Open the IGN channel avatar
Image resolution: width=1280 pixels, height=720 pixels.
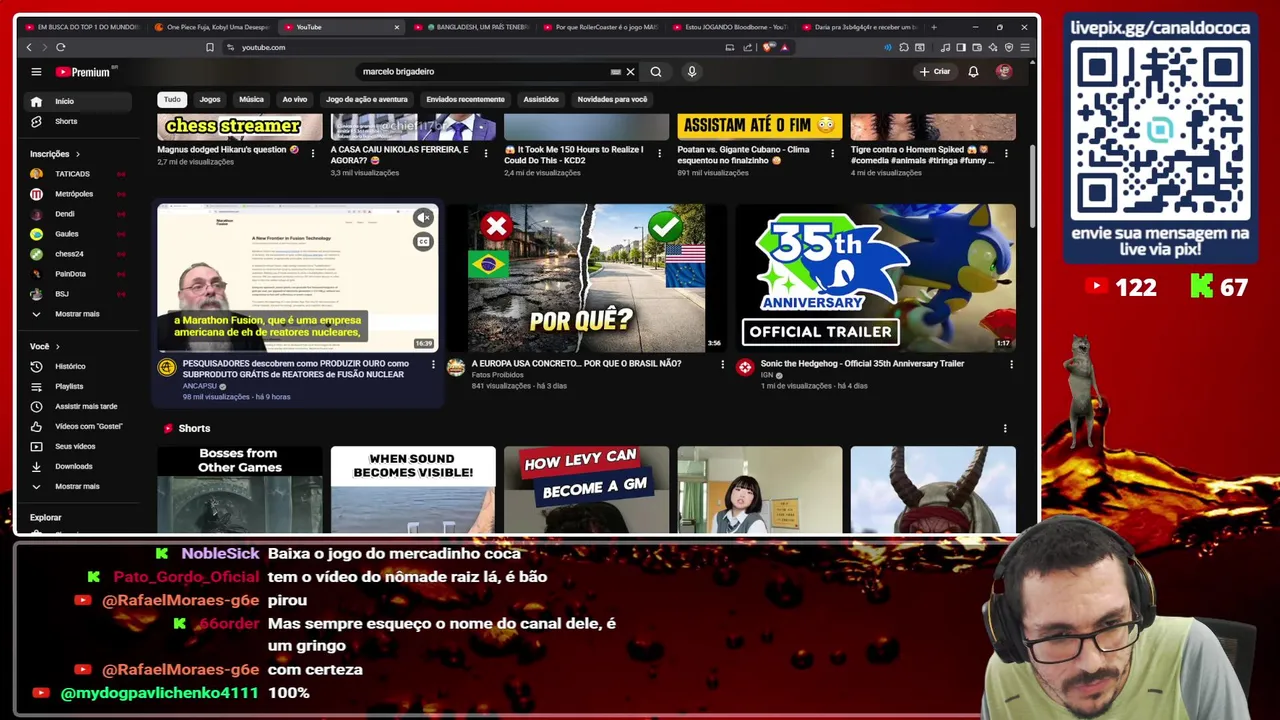click(745, 368)
